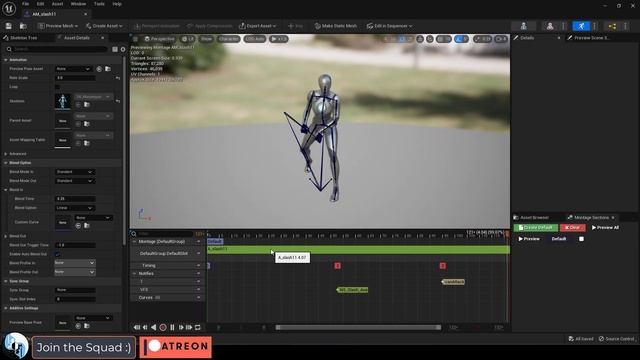Select the blue Animation mode icon
Viewport: 640px width, 360px height.
pos(581,26)
